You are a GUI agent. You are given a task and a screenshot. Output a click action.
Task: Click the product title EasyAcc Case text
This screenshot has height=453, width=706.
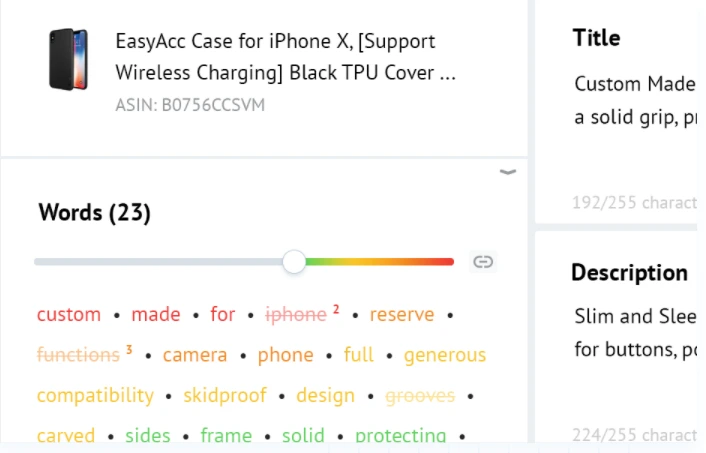[x=285, y=57]
